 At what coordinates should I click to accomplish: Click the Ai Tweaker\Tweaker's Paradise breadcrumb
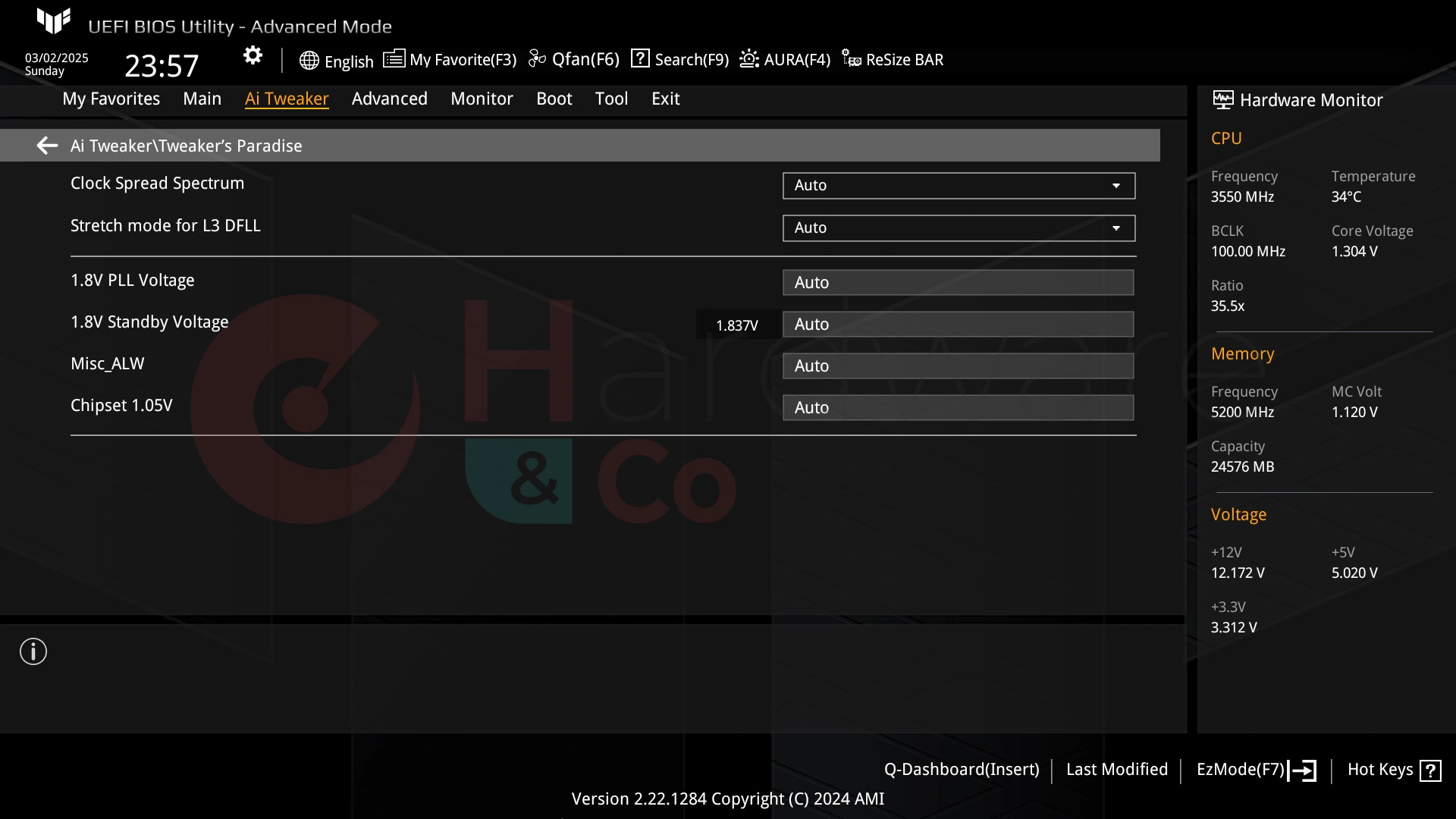tap(186, 146)
